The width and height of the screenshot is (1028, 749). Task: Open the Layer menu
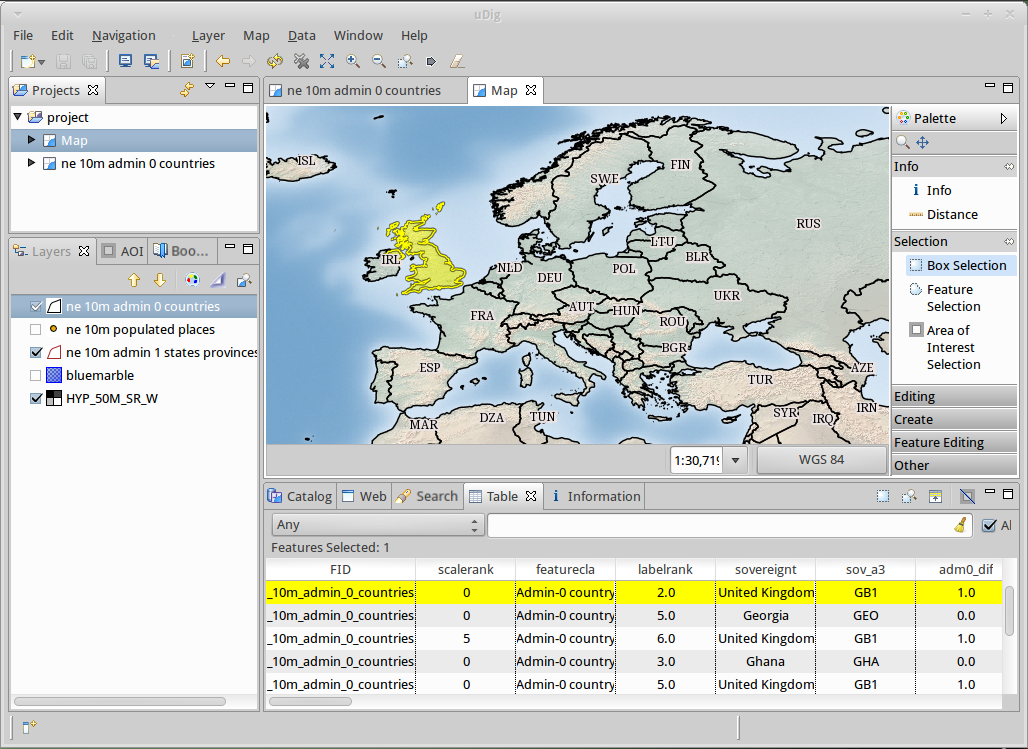(208, 35)
